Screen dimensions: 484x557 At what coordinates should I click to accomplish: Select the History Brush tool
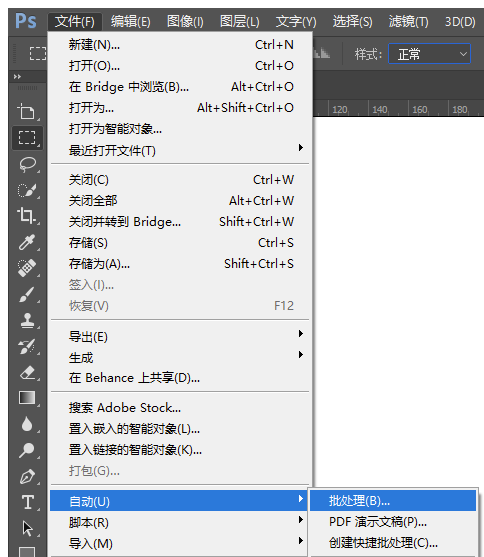tap(27, 346)
